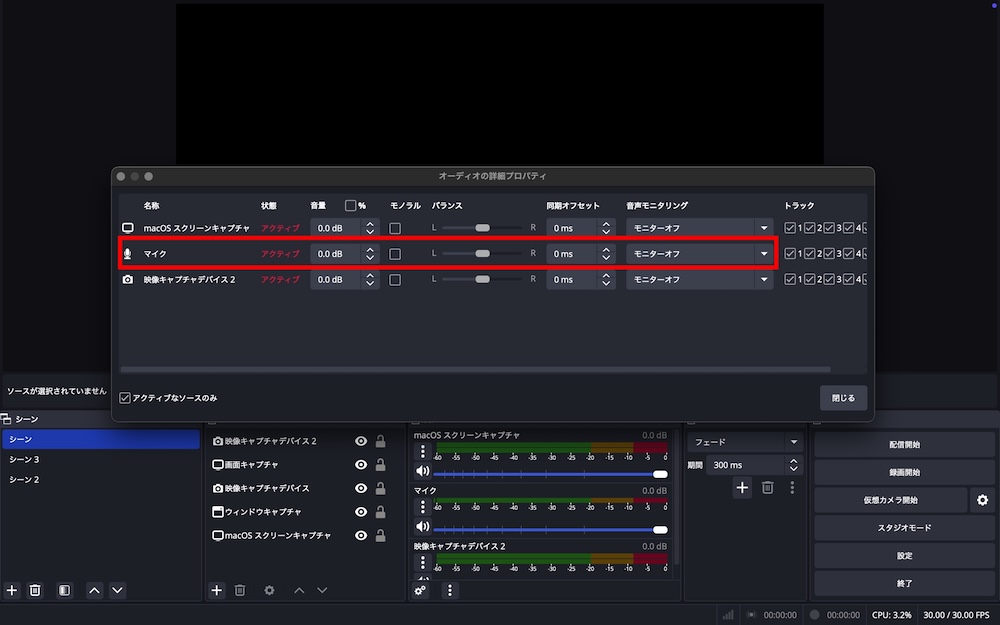Adjust the 300 ms transition duration stepper
1000x625 pixels.
click(x=793, y=465)
